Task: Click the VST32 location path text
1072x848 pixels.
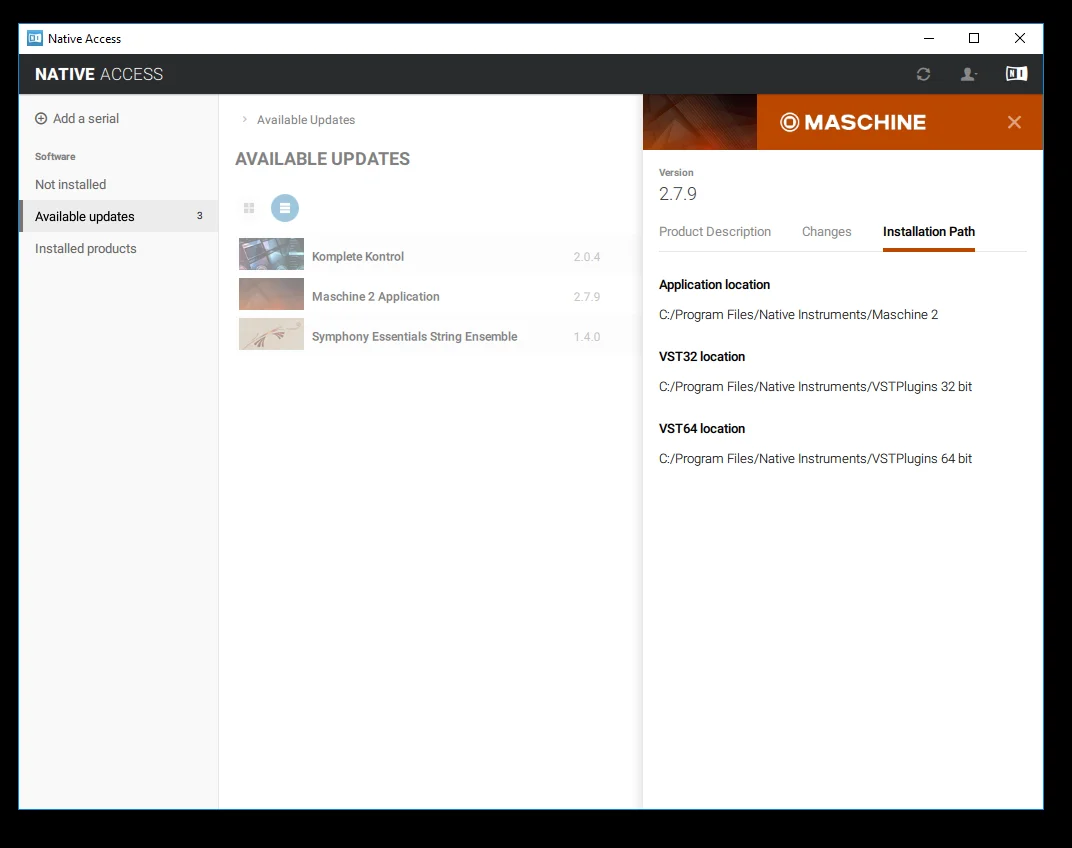Action: click(815, 386)
